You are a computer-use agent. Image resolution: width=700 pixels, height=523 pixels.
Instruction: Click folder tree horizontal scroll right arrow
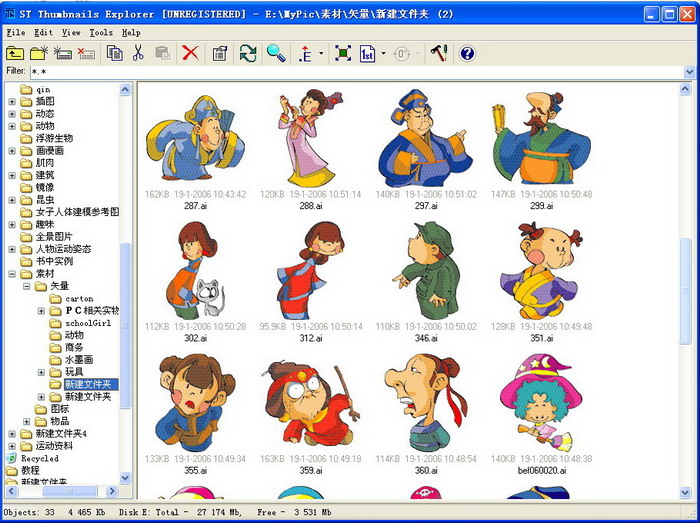tap(112, 491)
